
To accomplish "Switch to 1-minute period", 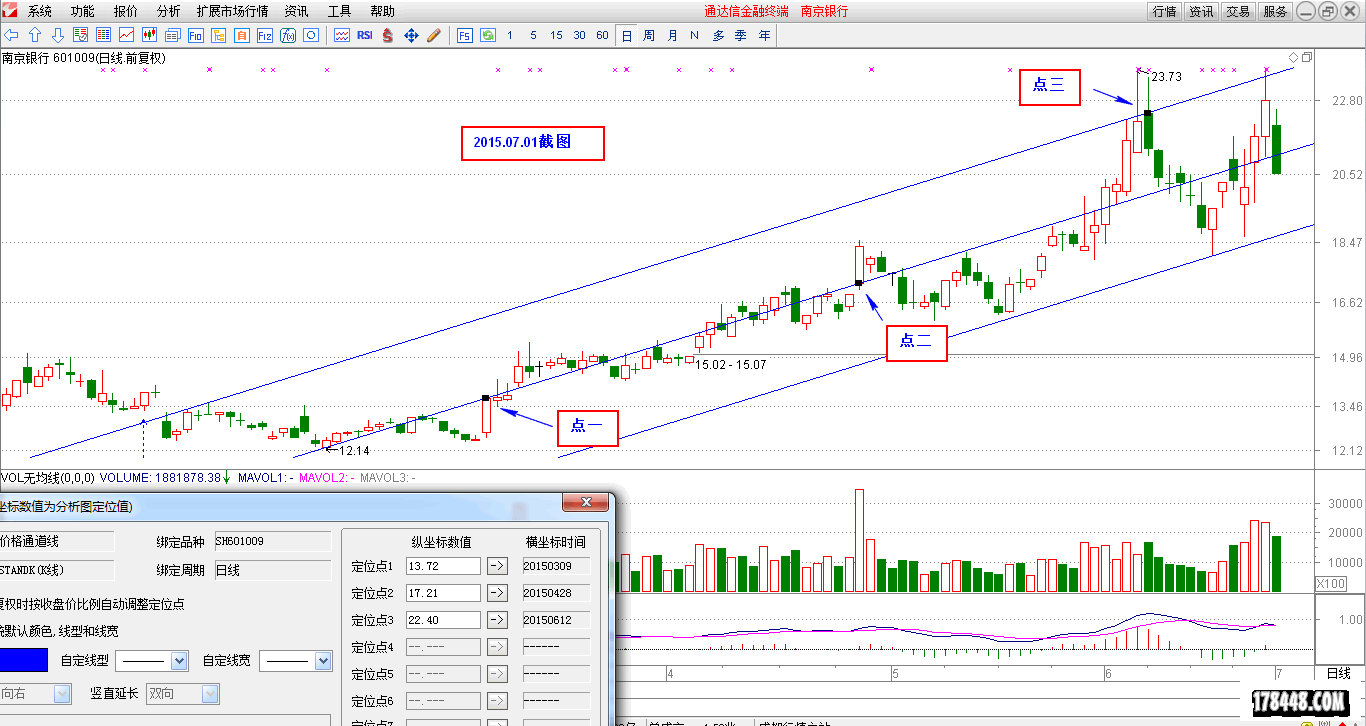I will coord(509,35).
